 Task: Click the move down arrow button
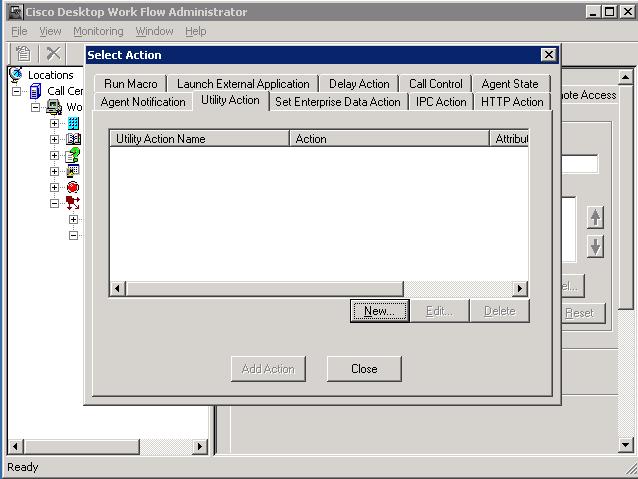click(595, 247)
